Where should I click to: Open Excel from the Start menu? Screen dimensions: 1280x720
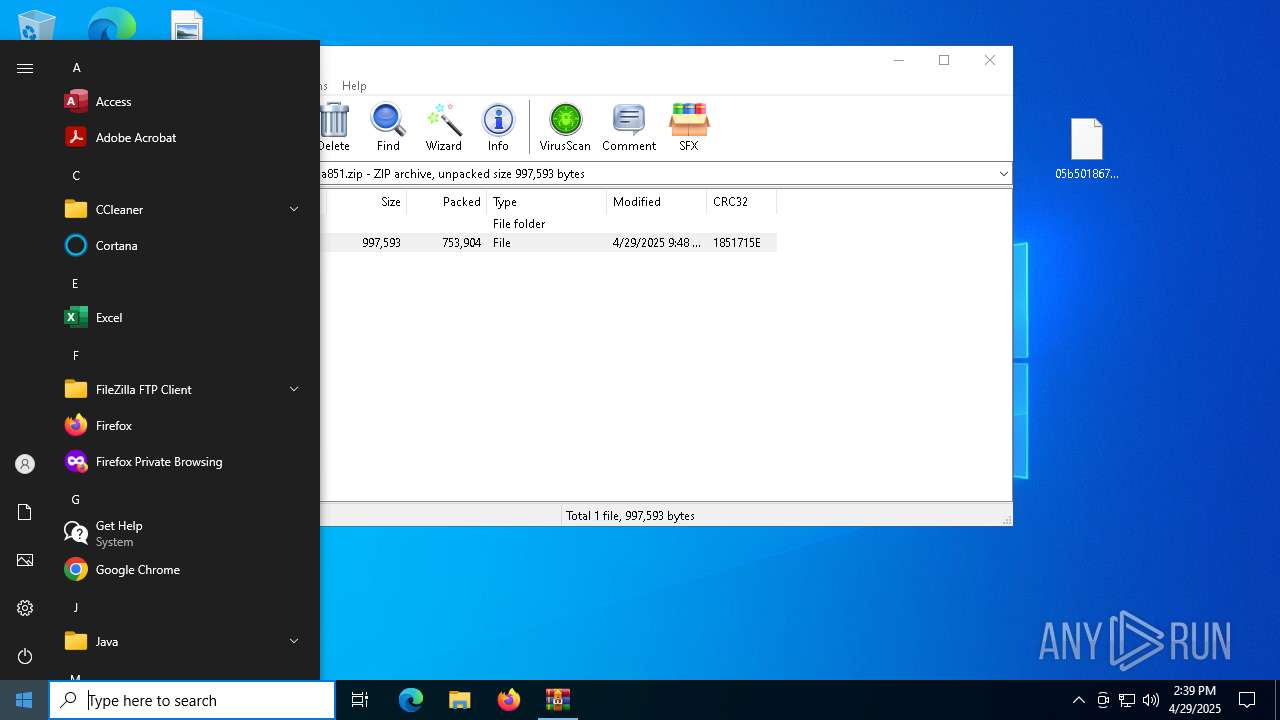(184, 318)
